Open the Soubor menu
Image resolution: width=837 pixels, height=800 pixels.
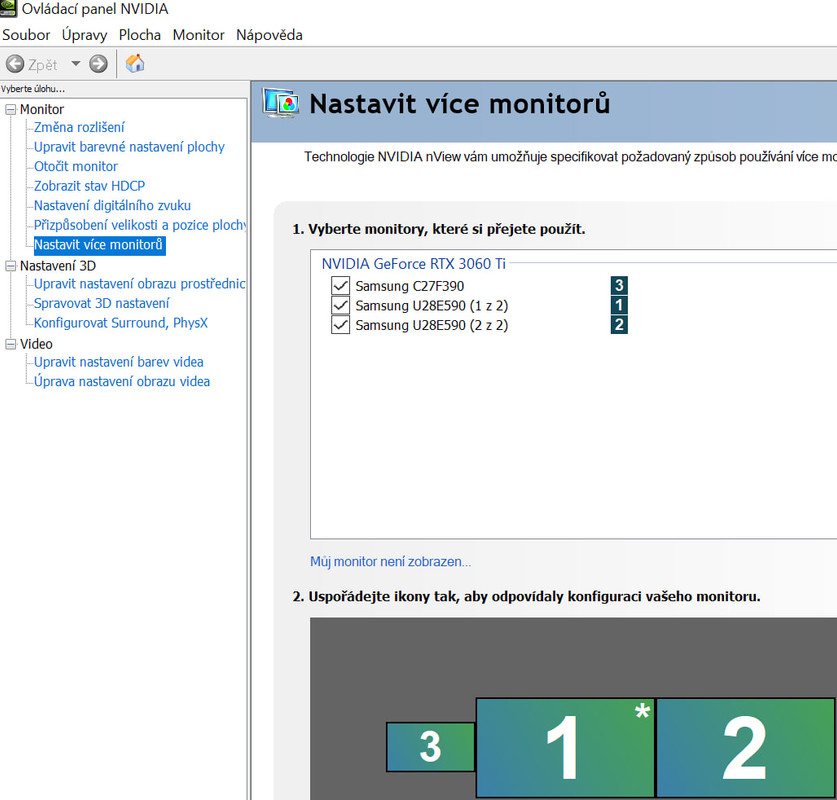click(x=26, y=35)
